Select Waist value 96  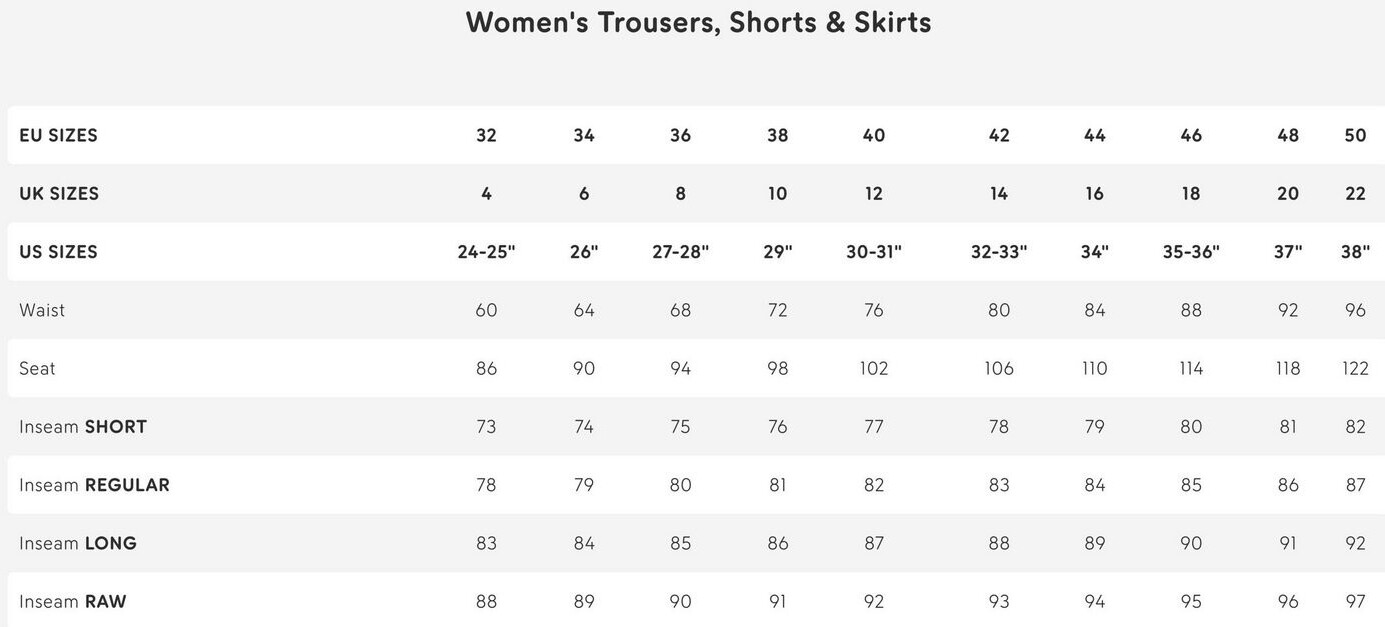tap(1355, 310)
